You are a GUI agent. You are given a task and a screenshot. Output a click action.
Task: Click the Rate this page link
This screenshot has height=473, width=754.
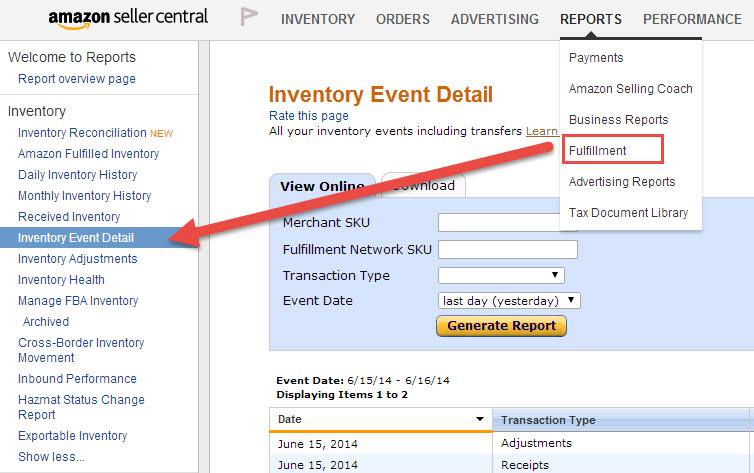(309, 116)
